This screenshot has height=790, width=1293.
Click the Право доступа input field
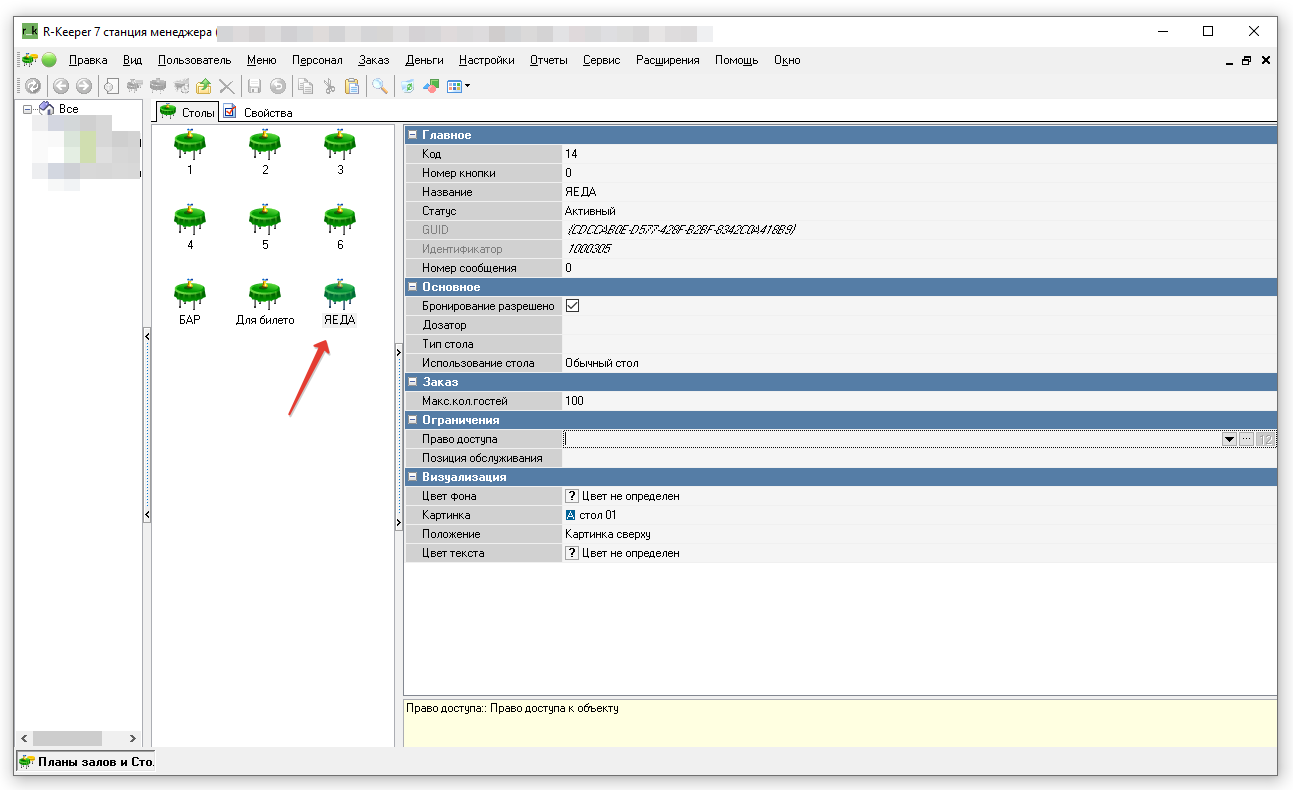click(x=891, y=439)
